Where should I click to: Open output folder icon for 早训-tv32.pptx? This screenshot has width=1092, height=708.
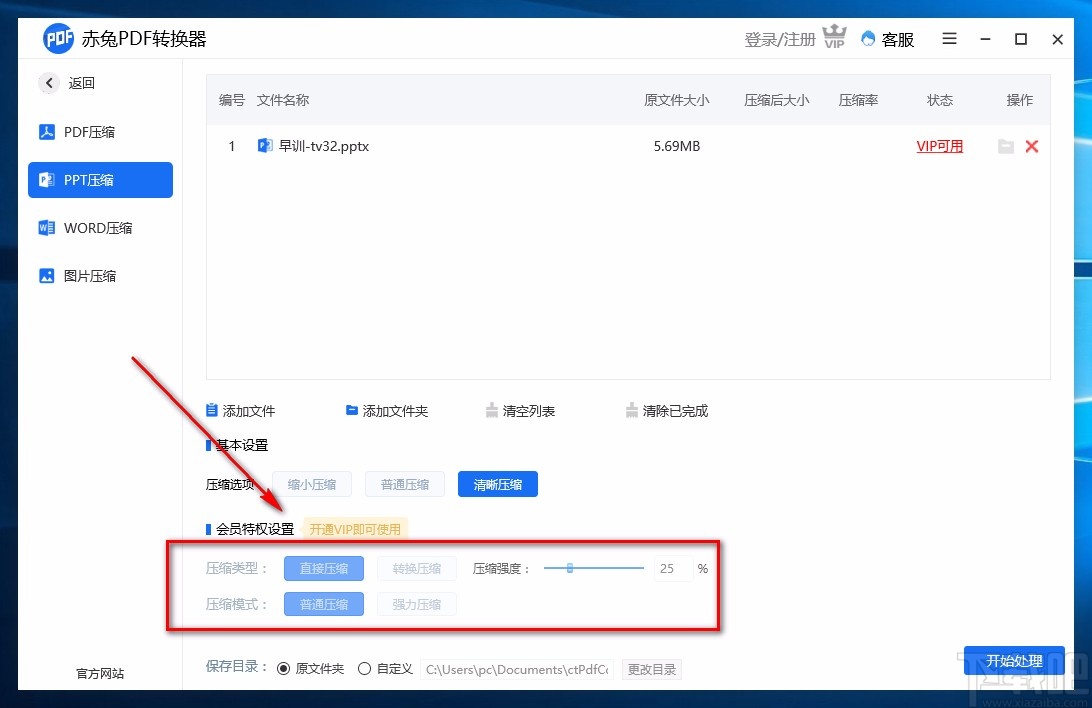[1006, 146]
